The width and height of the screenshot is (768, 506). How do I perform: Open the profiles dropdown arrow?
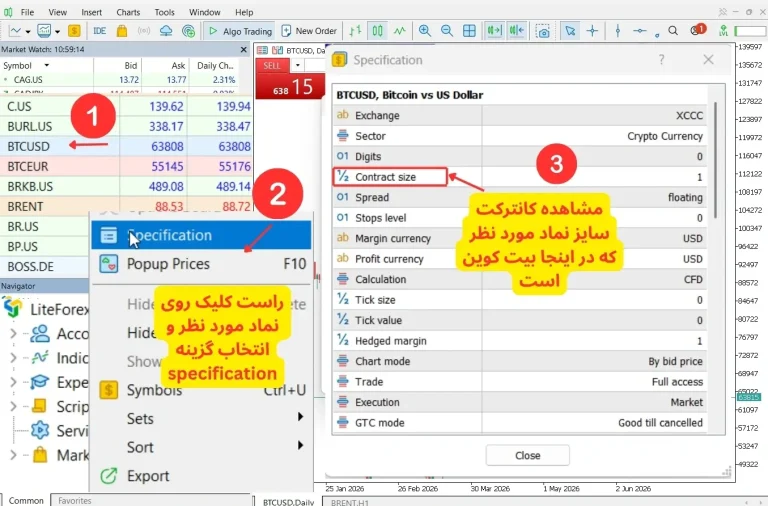click(57, 32)
